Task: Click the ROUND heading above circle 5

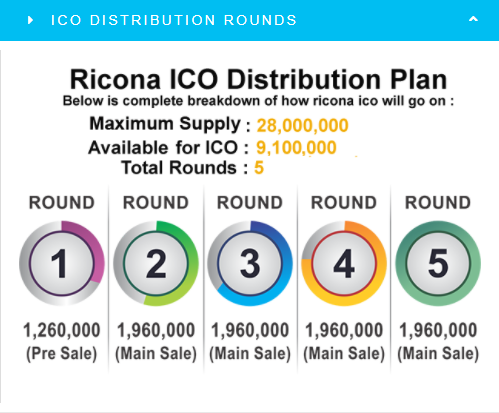Action: (438, 203)
